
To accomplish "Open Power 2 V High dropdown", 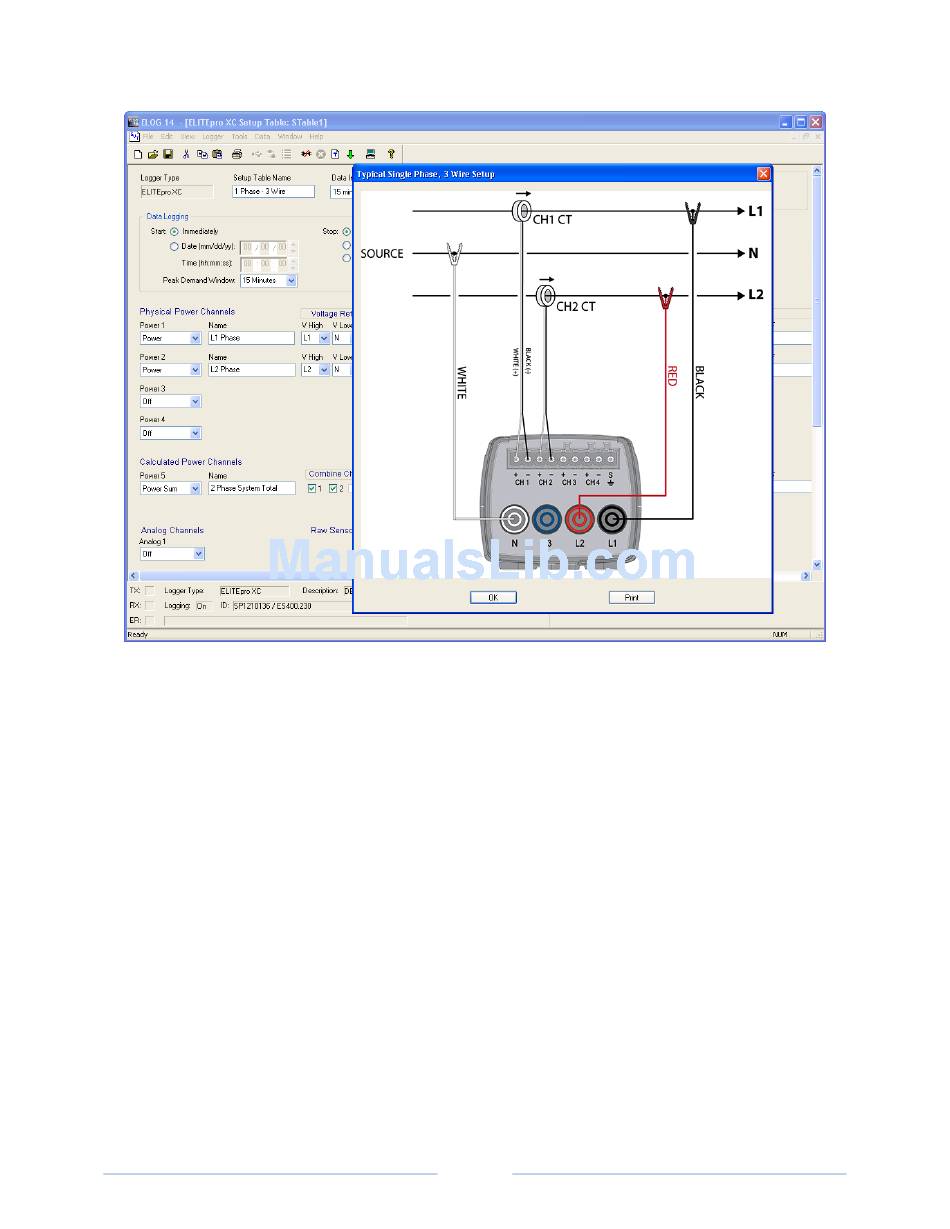I will (x=324, y=370).
